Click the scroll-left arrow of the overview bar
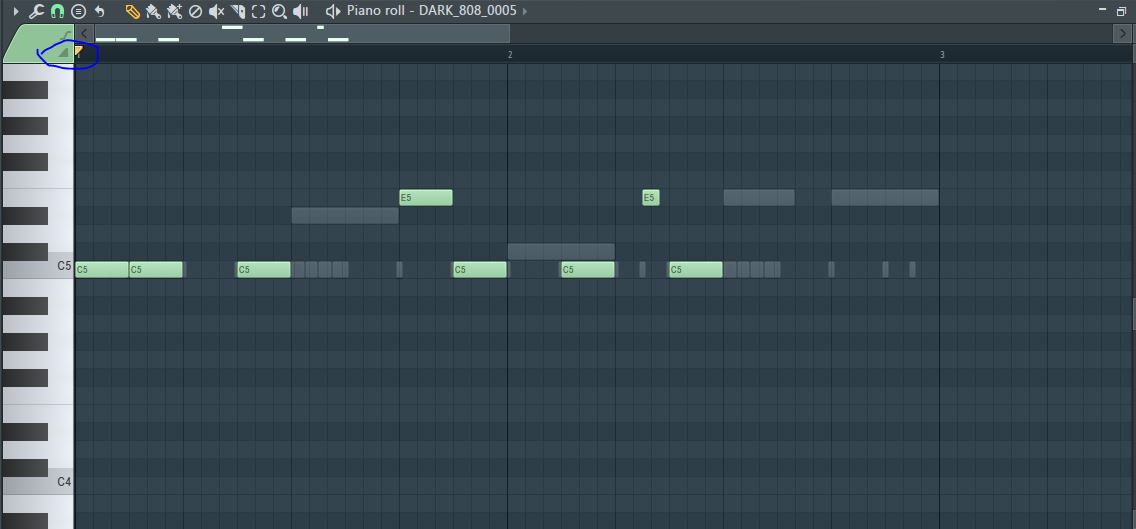The image size is (1136, 529). click(x=85, y=33)
